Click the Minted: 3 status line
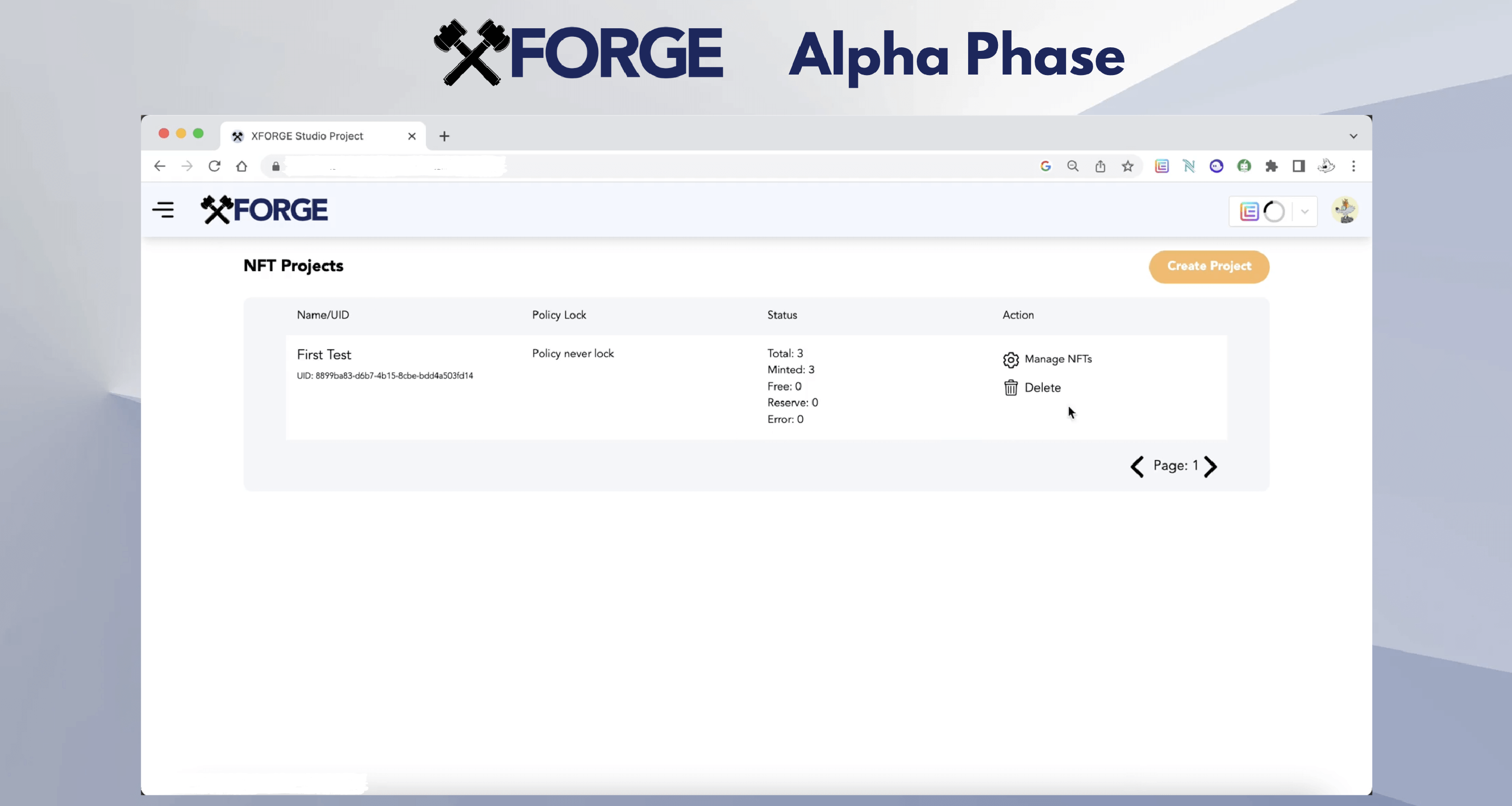 point(791,370)
